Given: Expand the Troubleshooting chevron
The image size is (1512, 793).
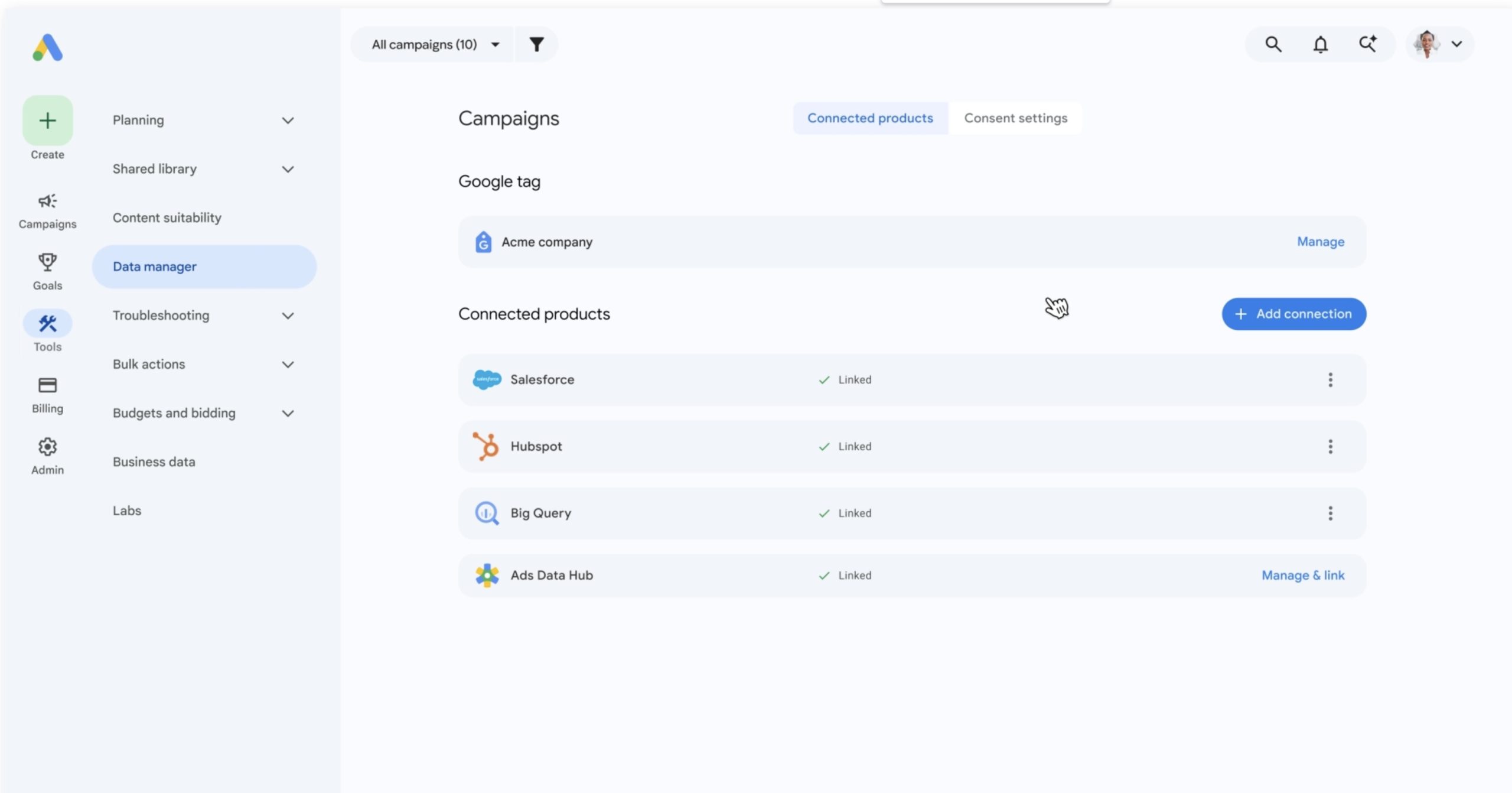Looking at the screenshot, I should pyautogui.click(x=288, y=316).
